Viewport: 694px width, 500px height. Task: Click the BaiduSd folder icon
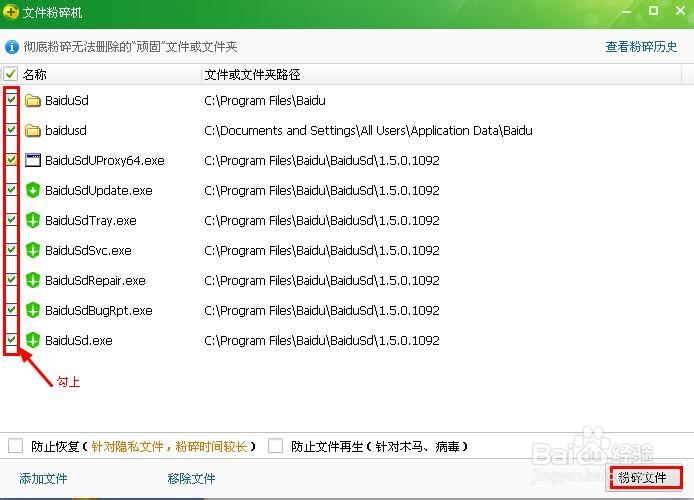click(33, 101)
